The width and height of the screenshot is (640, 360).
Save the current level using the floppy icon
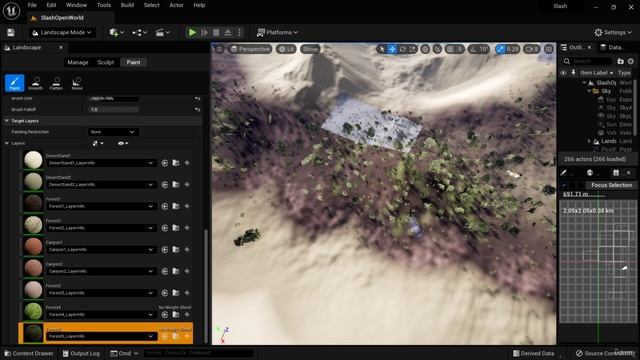click(11, 32)
